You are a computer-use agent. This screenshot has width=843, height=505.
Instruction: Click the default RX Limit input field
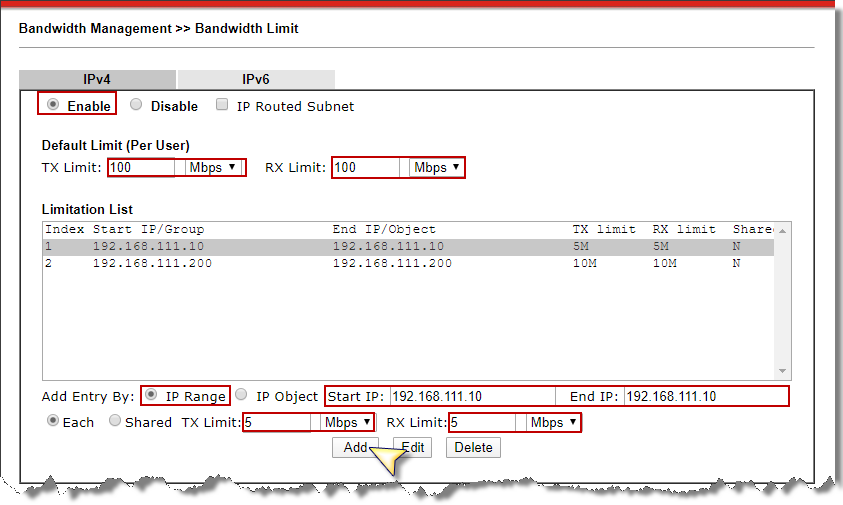[x=366, y=168]
